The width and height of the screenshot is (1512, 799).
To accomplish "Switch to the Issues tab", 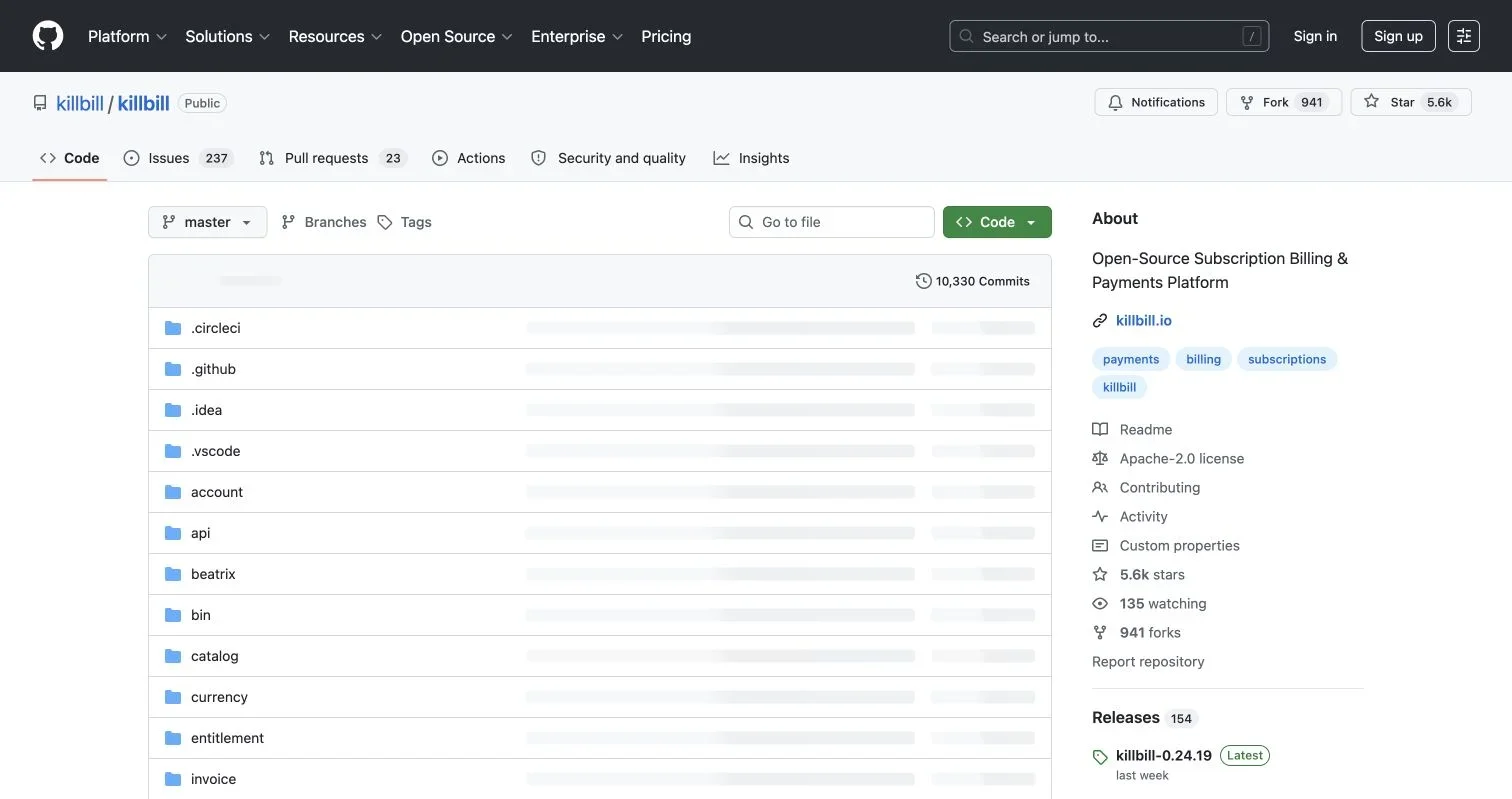I will 178,158.
